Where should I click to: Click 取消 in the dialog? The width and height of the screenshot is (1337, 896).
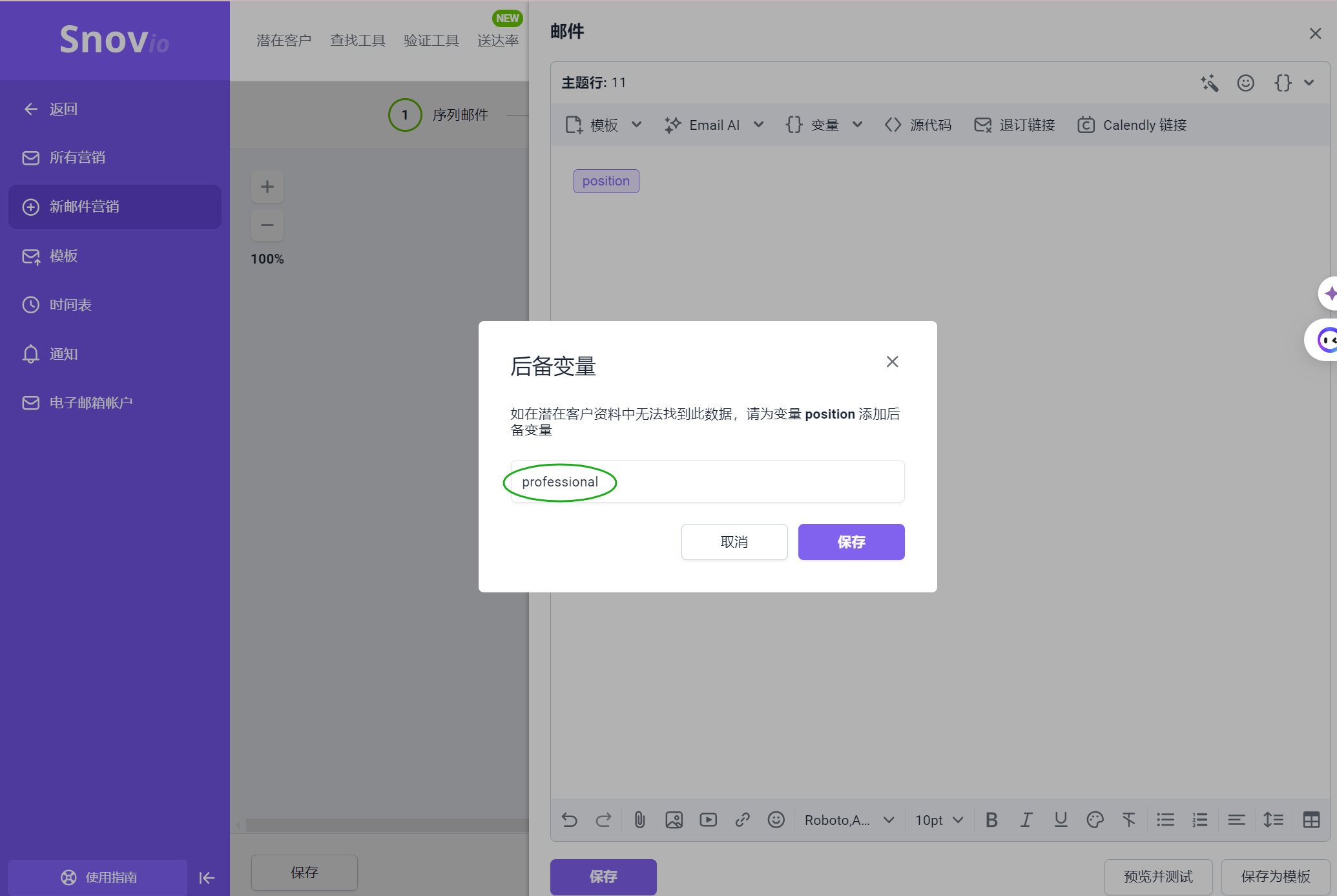734,542
